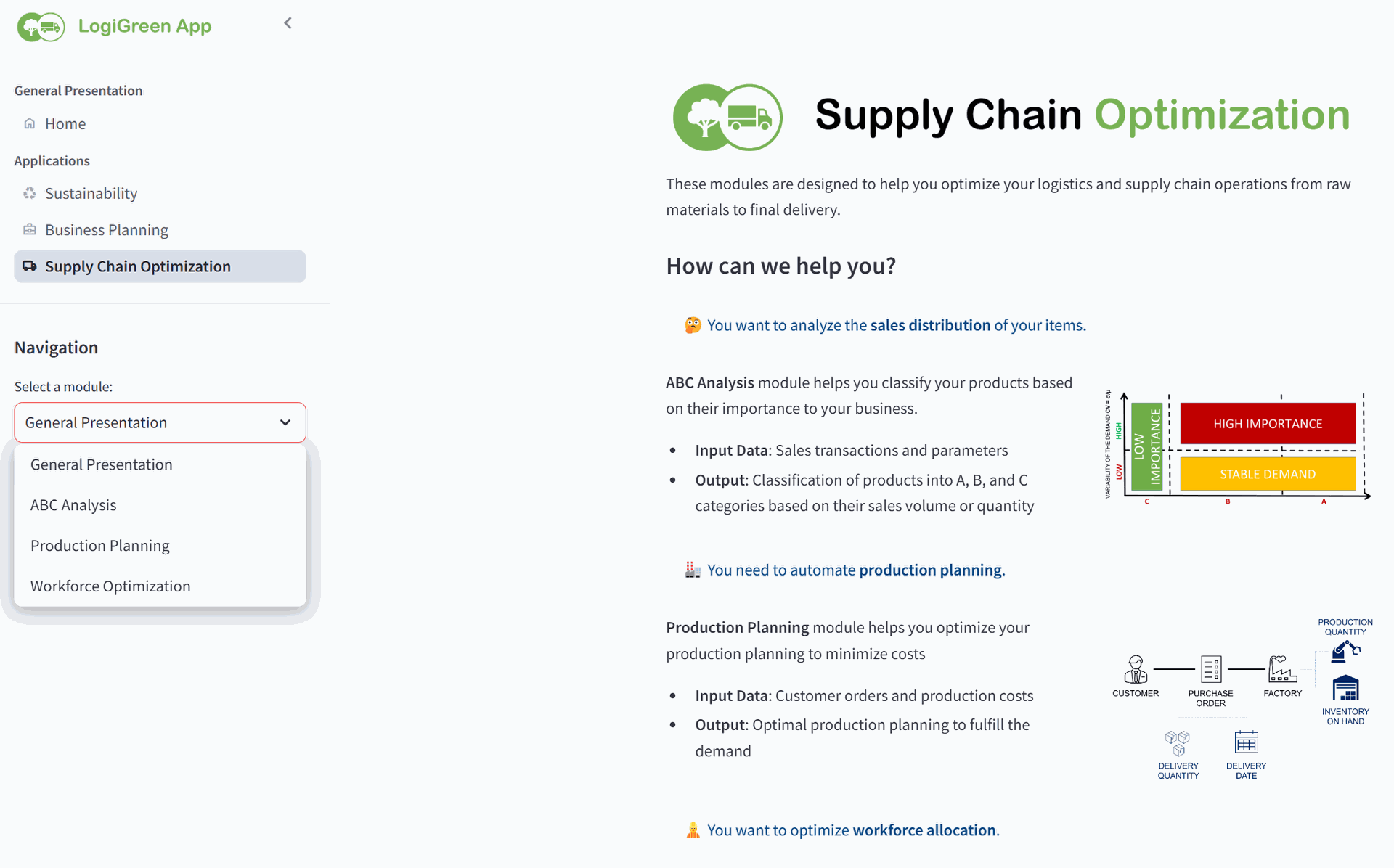Screen dimensions: 1394x868
Task: Open the Select a module dropdown
Action: point(160,422)
